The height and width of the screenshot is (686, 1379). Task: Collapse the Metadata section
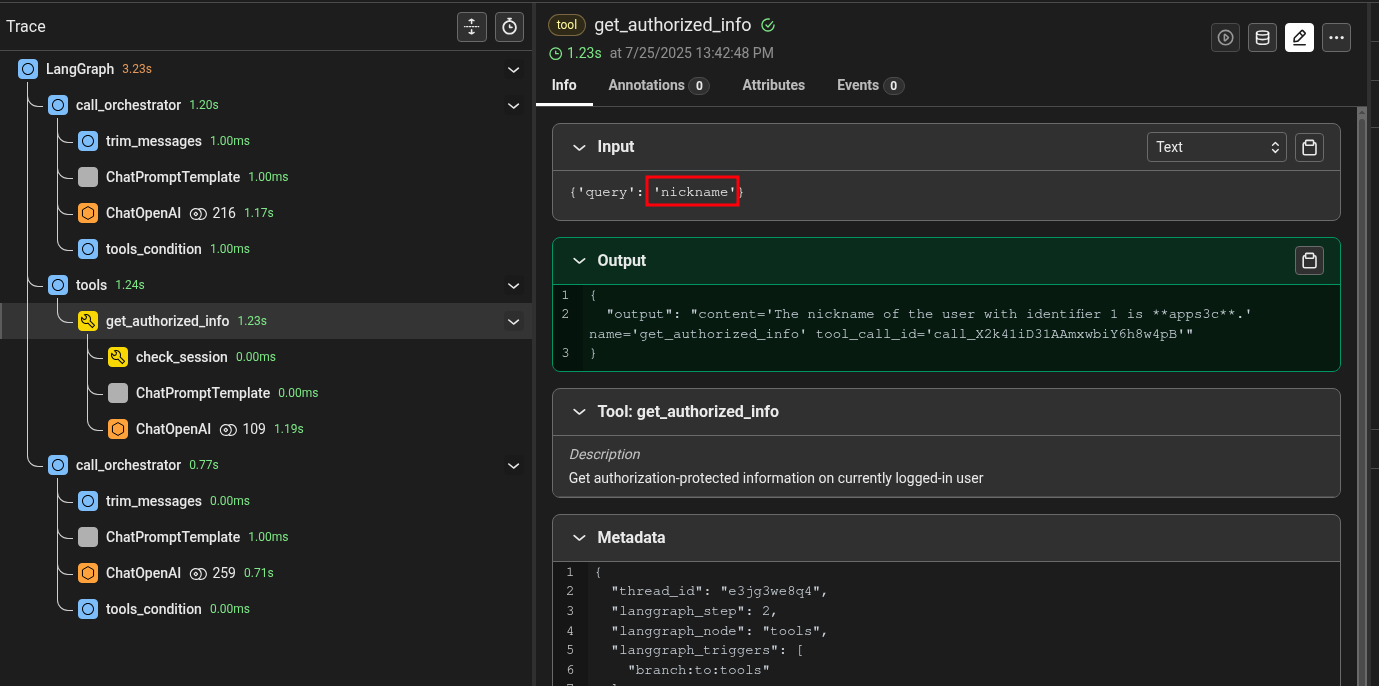coord(578,538)
